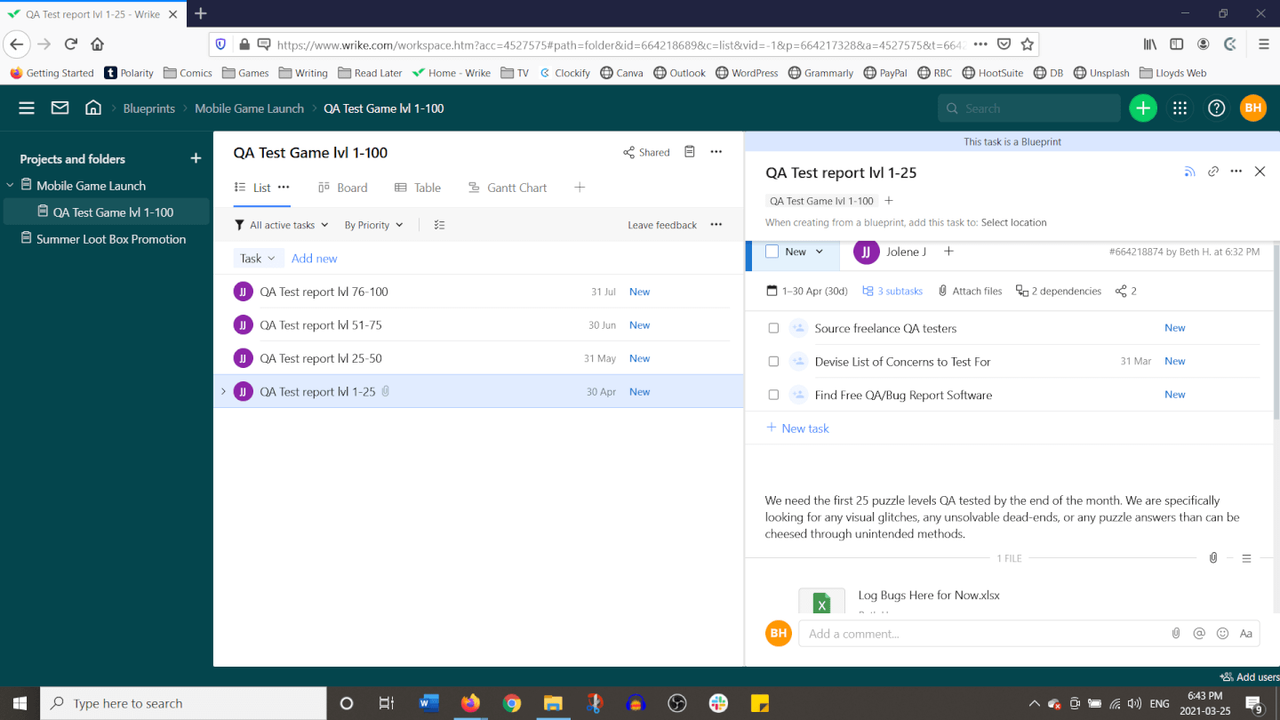Check the Devise List of Concerns subtask
1280x720 pixels.
tap(773, 361)
